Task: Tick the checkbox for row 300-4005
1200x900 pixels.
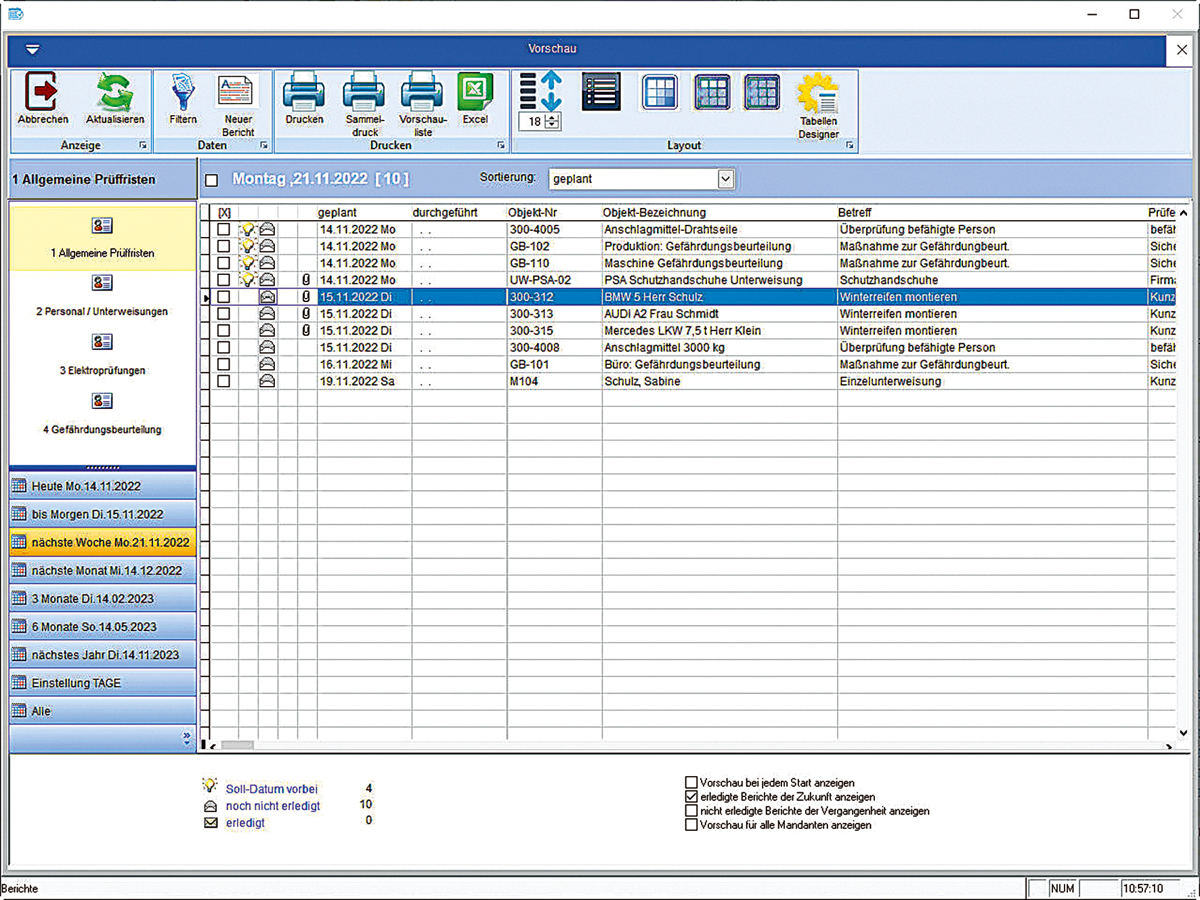Action: [x=224, y=230]
